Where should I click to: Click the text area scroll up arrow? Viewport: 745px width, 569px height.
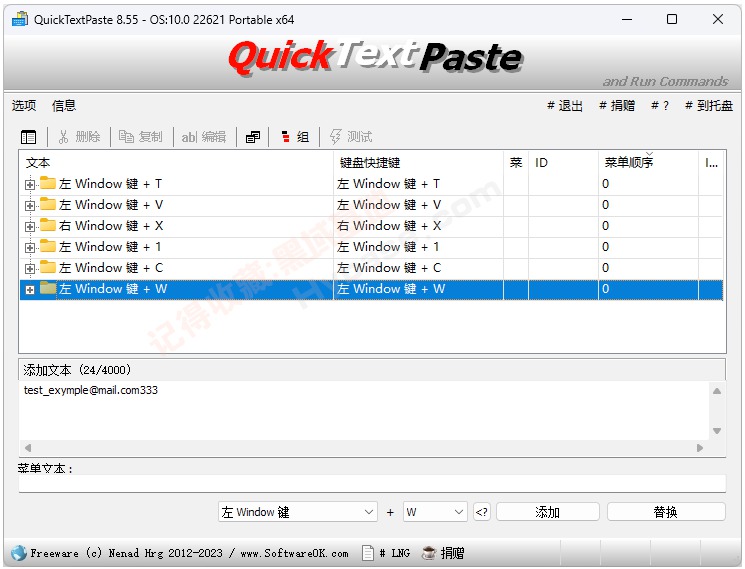(717, 391)
